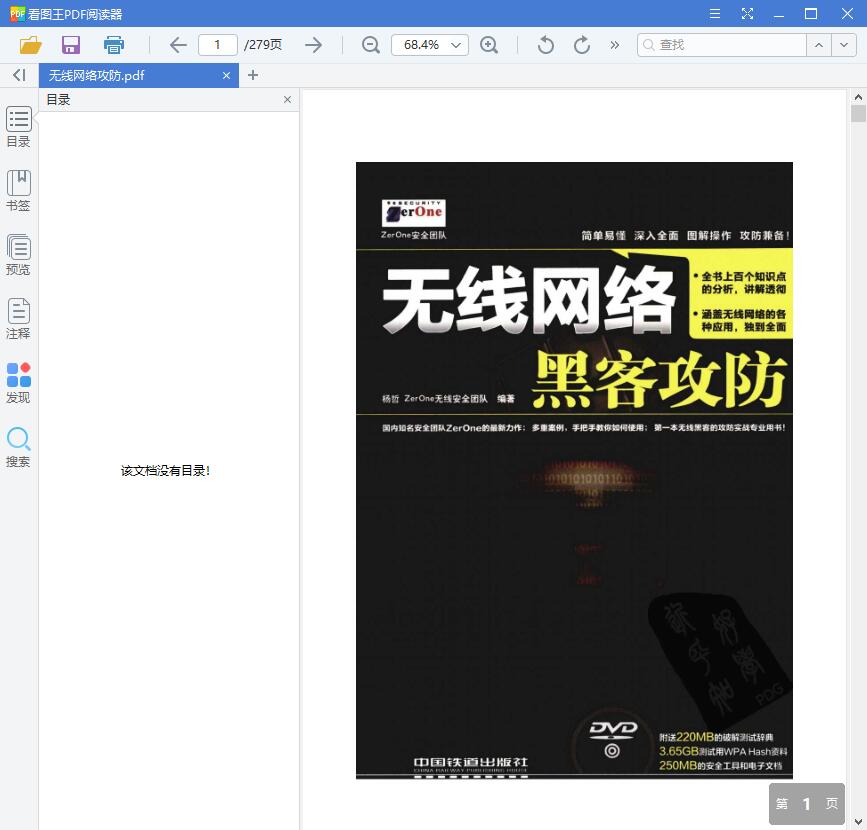Save the document with the floppy disk icon

point(71,45)
